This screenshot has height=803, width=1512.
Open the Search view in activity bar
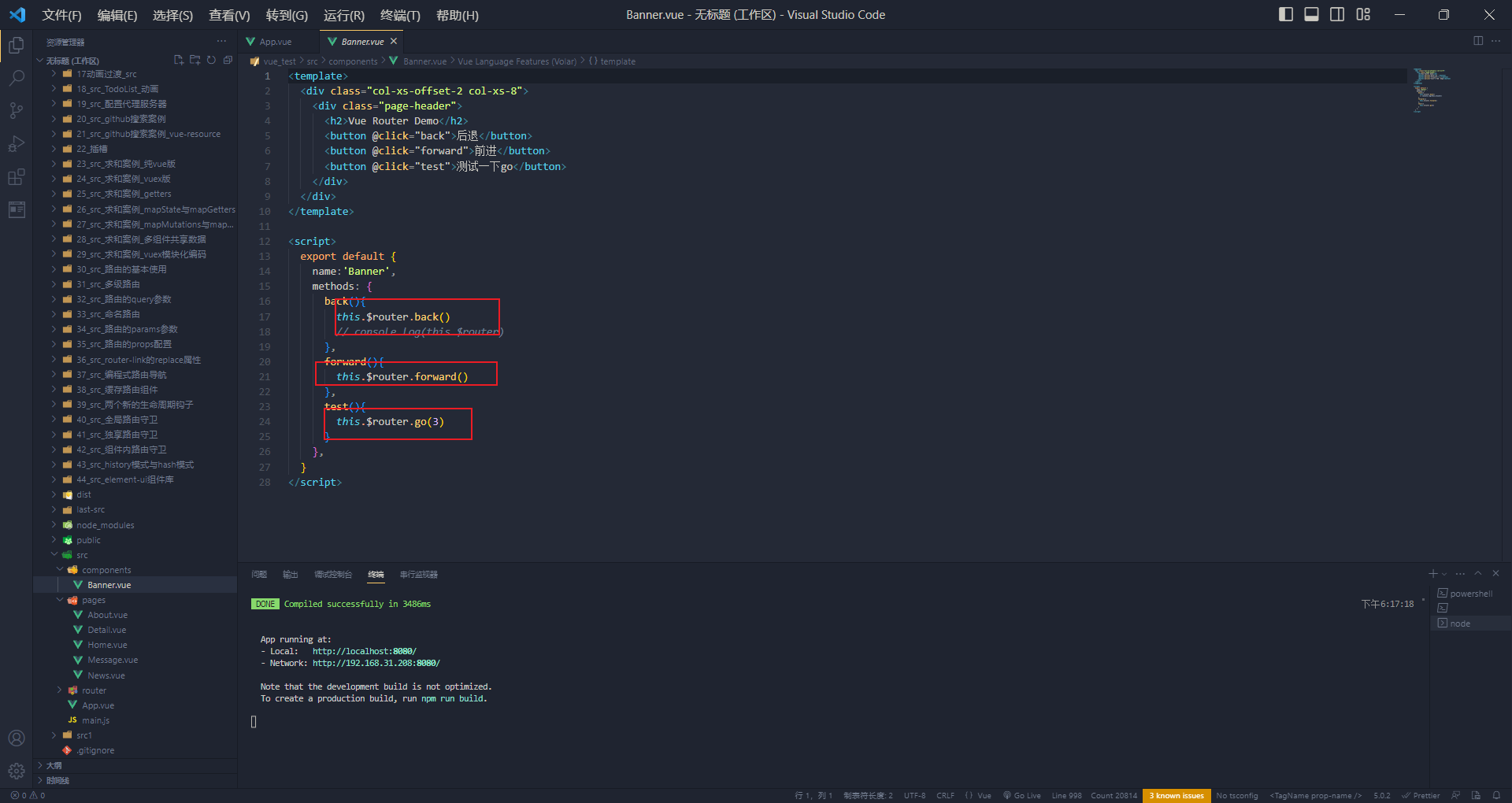pyautogui.click(x=17, y=77)
